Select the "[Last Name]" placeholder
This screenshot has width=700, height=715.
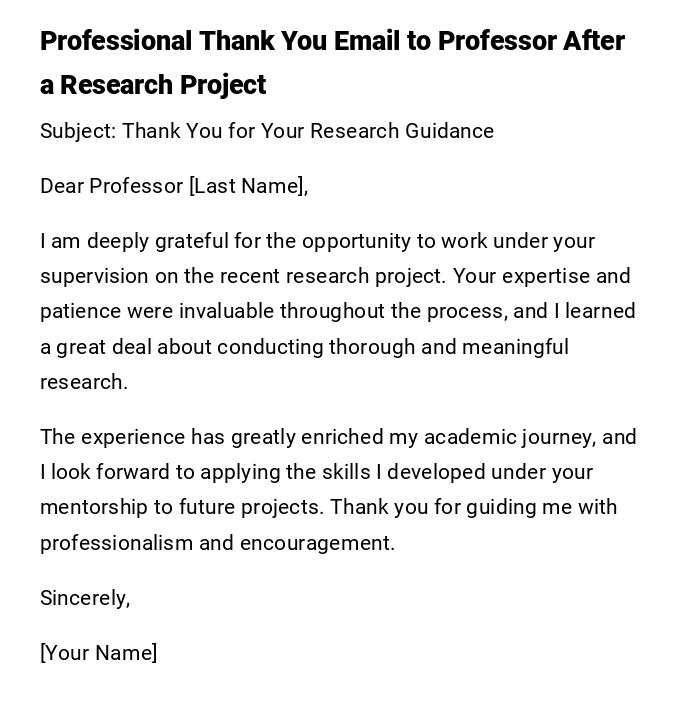pyautogui.click(x=247, y=186)
